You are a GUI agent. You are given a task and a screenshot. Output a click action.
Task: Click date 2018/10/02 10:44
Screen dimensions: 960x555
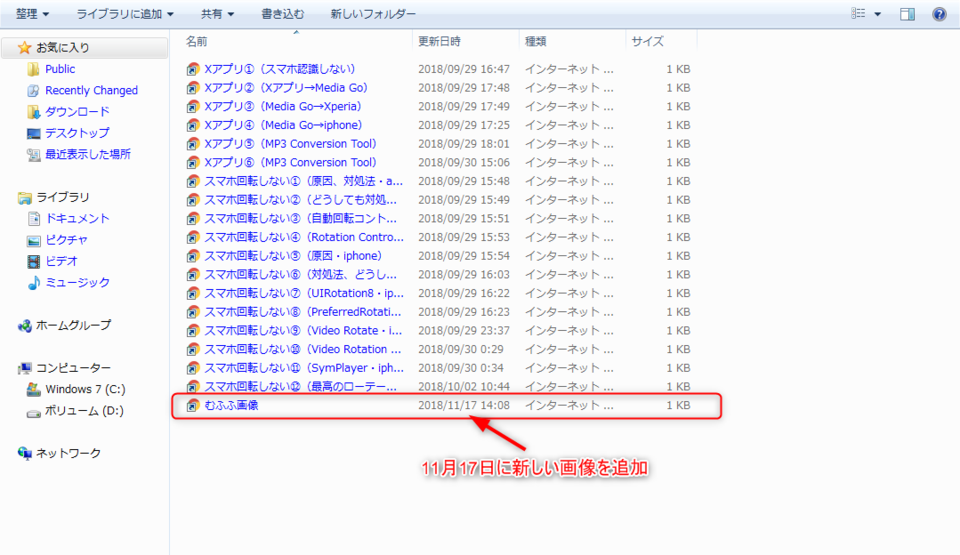click(463, 387)
